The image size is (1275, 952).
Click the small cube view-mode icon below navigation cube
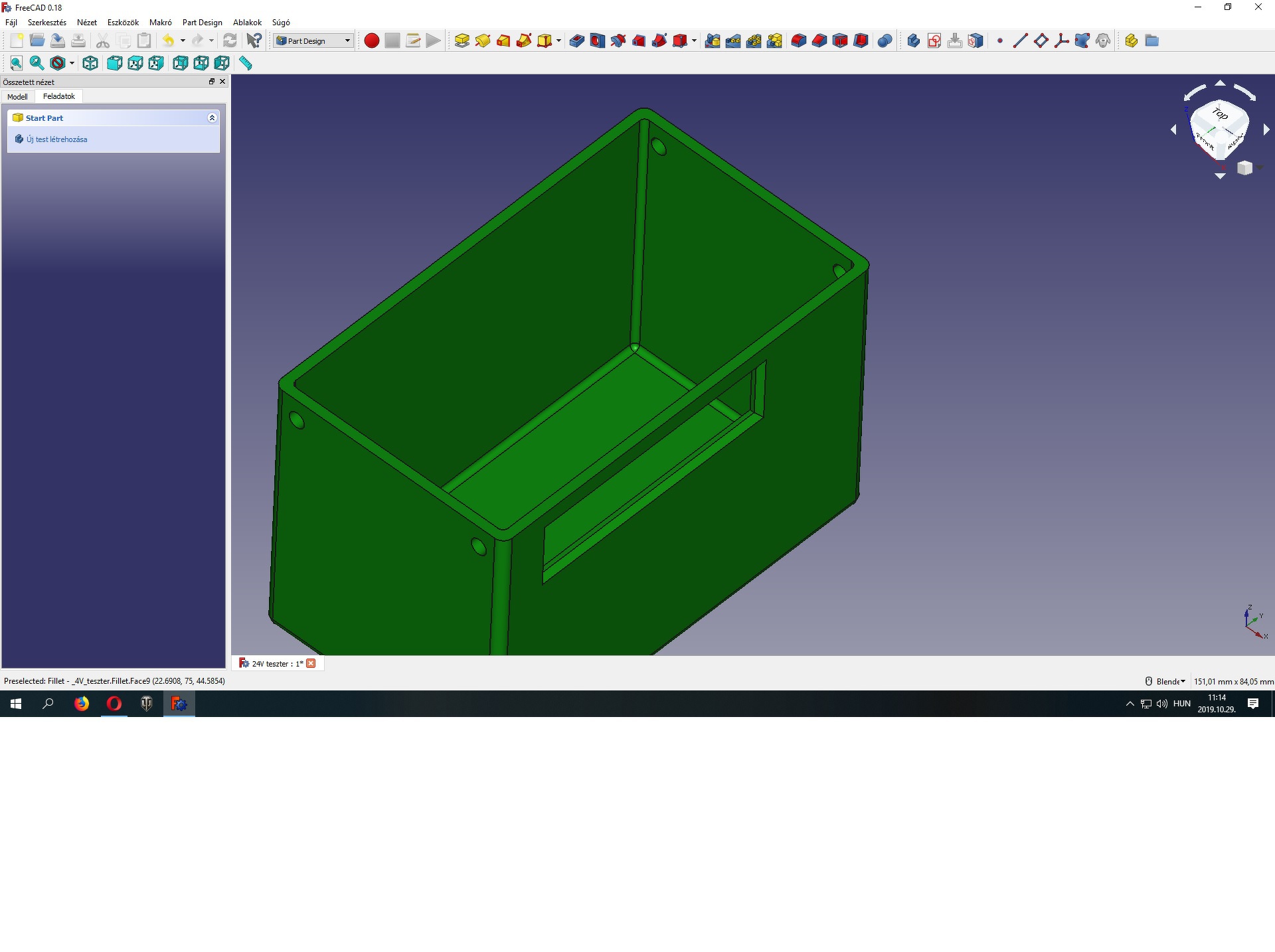click(x=1244, y=169)
